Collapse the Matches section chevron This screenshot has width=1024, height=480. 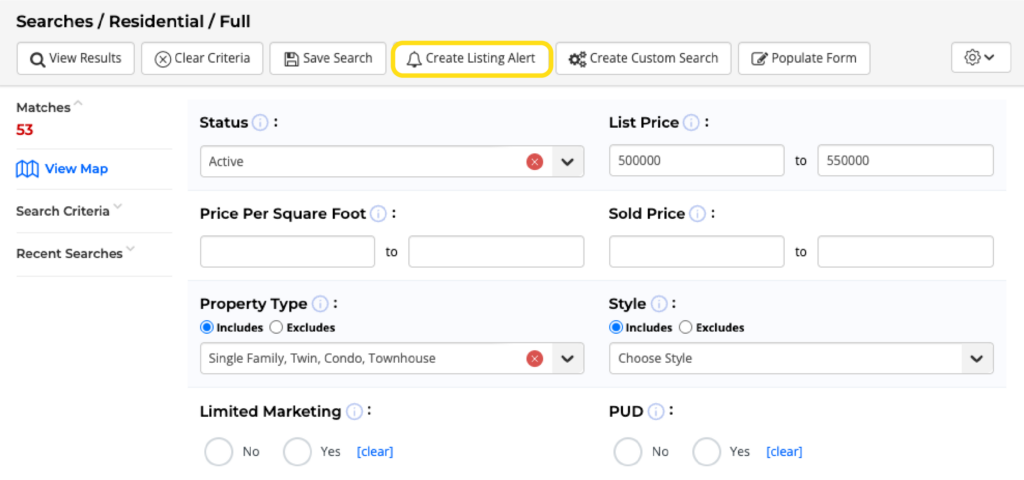tap(78, 103)
